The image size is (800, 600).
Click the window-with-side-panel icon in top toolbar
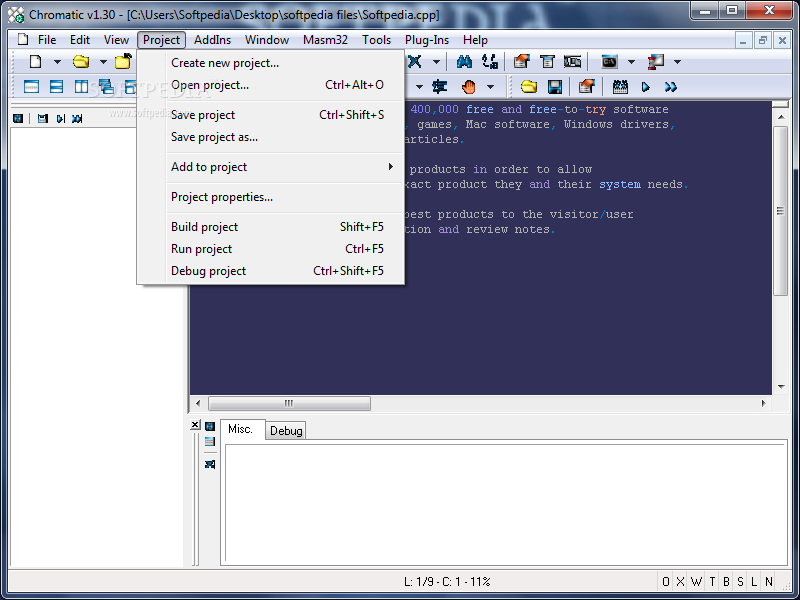coord(572,62)
